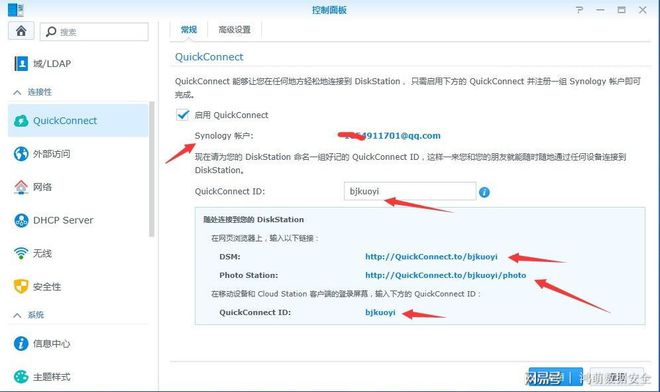Open the Photo Station bjkuoyi/photo link

(446, 275)
